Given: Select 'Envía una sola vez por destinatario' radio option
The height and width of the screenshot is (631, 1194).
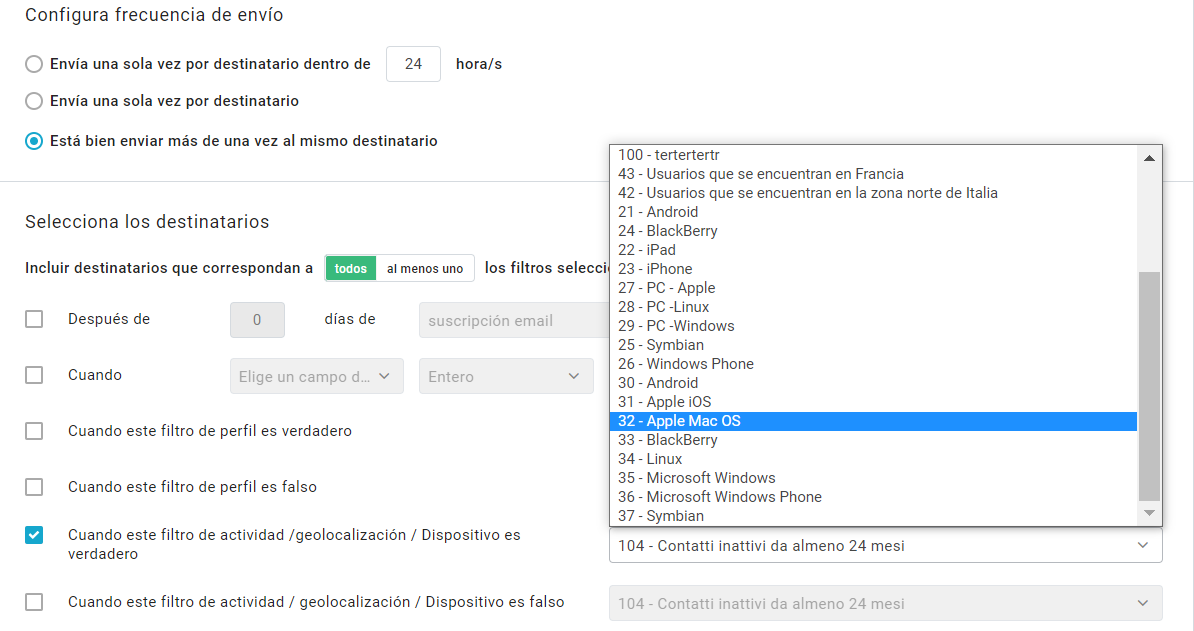Looking at the screenshot, I should (x=34, y=101).
